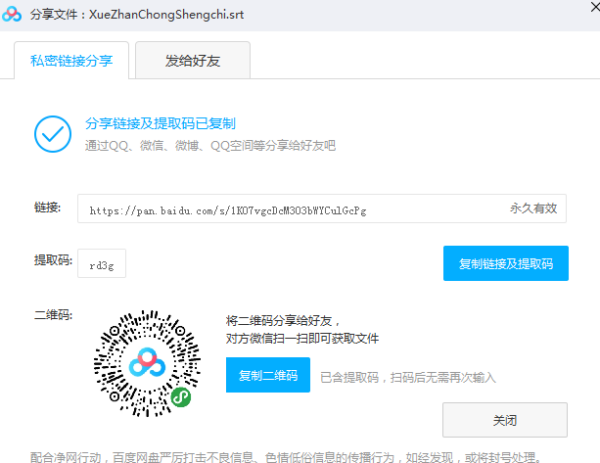This screenshot has width=600, height=463.
Task: Click the 配合净网行动 notice at the bottom
Action: (285, 457)
